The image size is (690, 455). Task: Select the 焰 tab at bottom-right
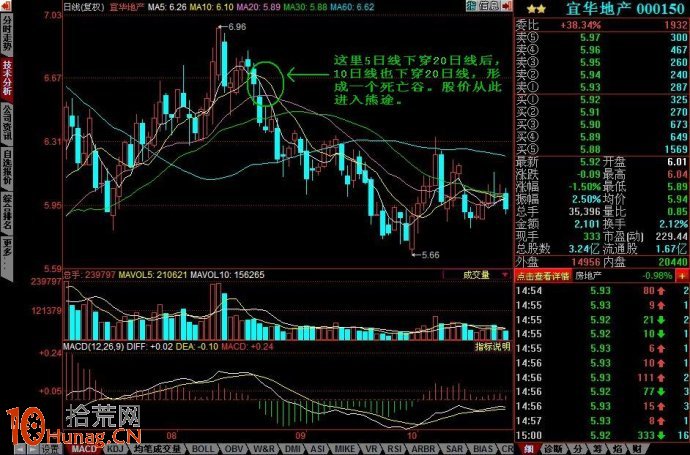pyautogui.click(x=618, y=449)
